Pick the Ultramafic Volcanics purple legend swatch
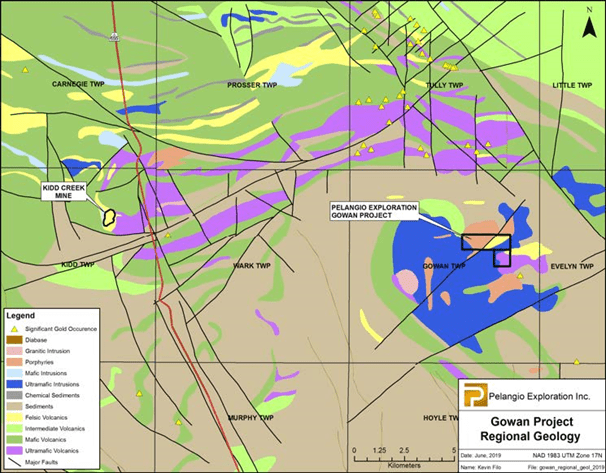Image resolution: width=606 pixels, height=473 pixels. pyautogui.click(x=14, y=449)
